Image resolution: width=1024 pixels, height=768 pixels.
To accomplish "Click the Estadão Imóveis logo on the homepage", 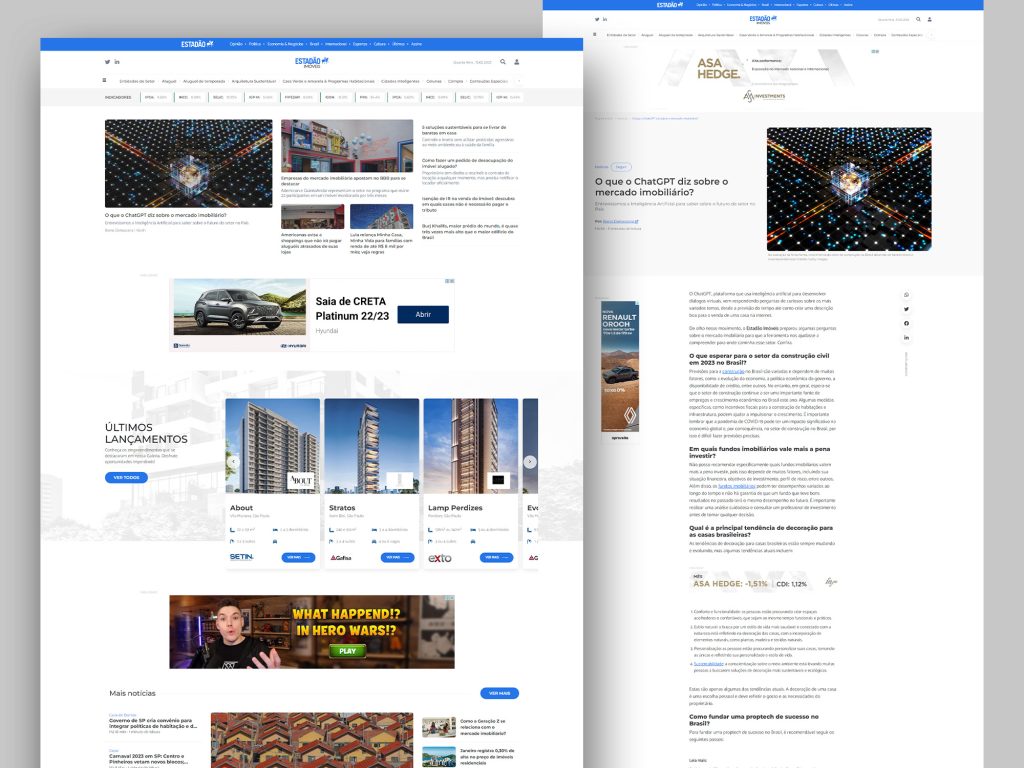I will (x=312, y=62).
